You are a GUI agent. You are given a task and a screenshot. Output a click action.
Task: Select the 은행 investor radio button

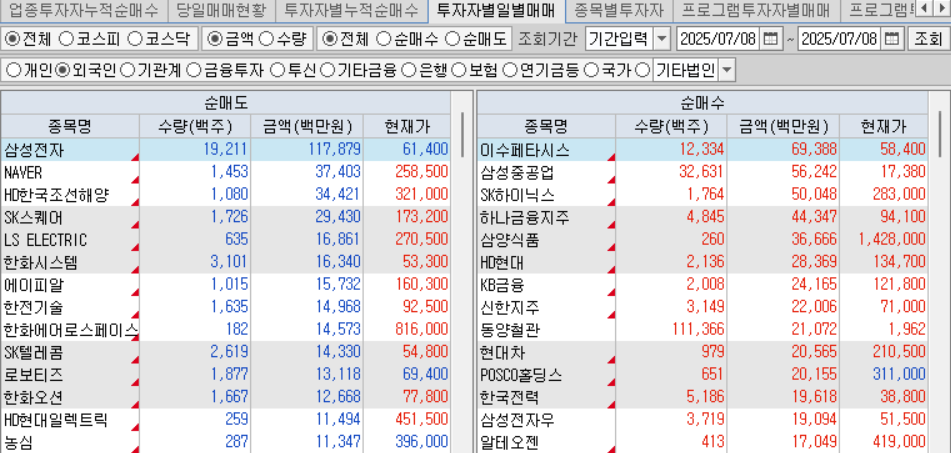click(409, 70)
